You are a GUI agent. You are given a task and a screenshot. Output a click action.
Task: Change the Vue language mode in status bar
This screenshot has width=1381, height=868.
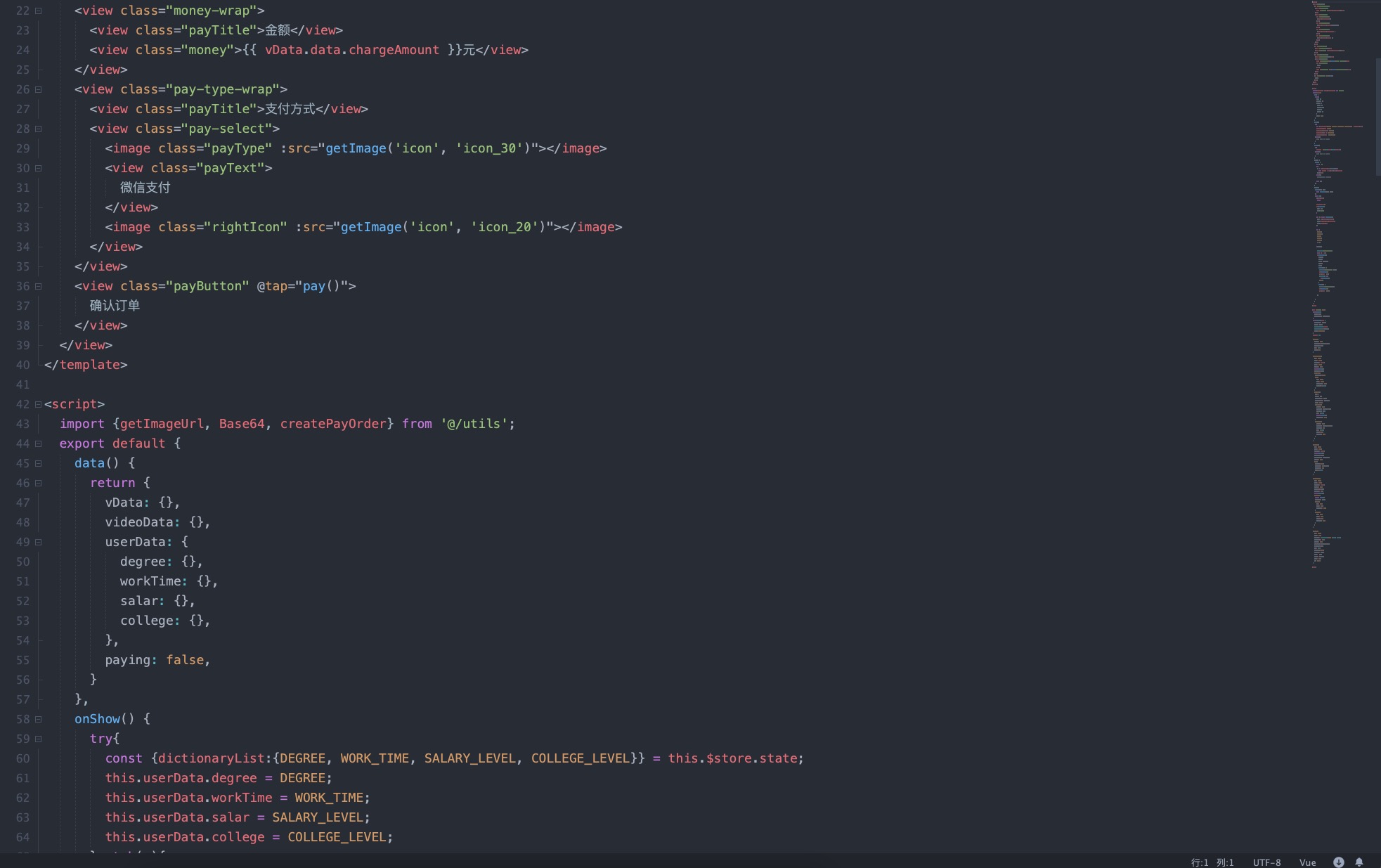[x=1307, y=862]
